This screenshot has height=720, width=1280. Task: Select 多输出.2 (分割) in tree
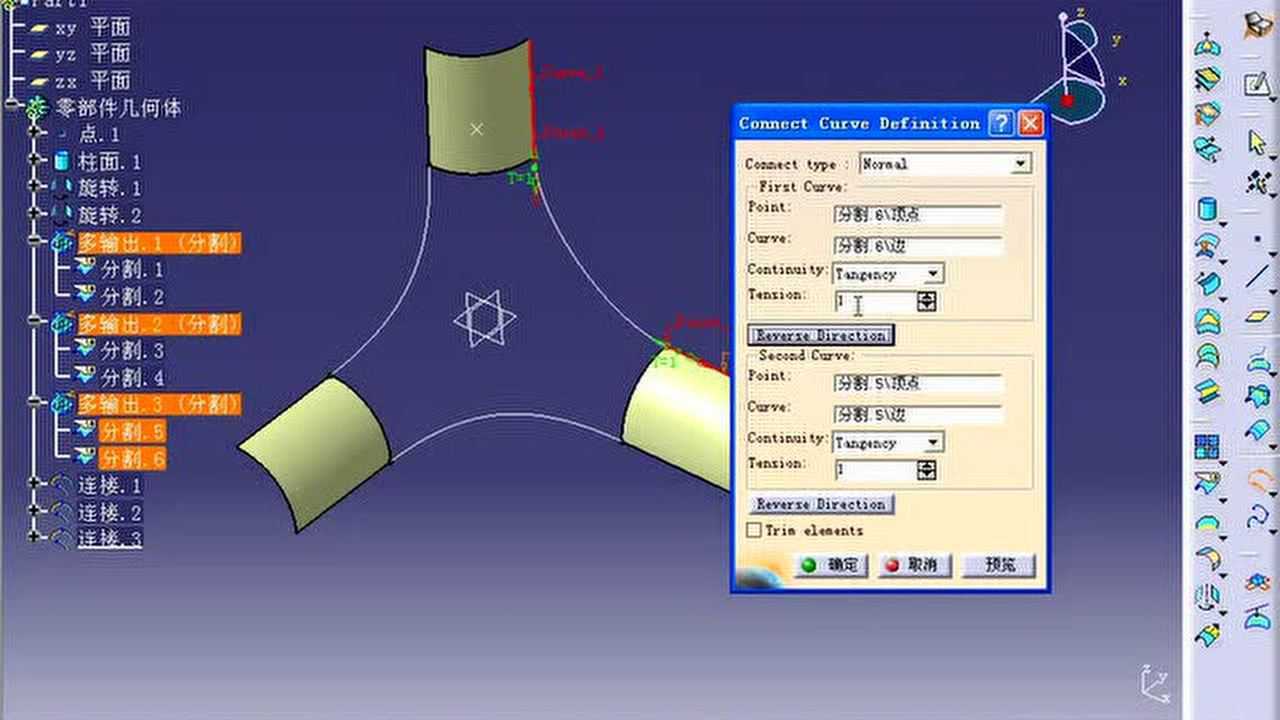click(x=160, y=323)
